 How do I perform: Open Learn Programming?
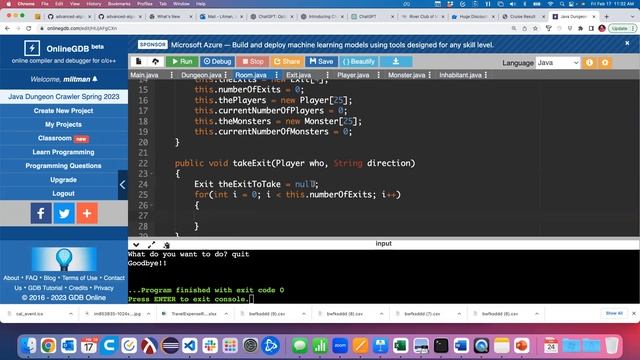click(64, 152)
